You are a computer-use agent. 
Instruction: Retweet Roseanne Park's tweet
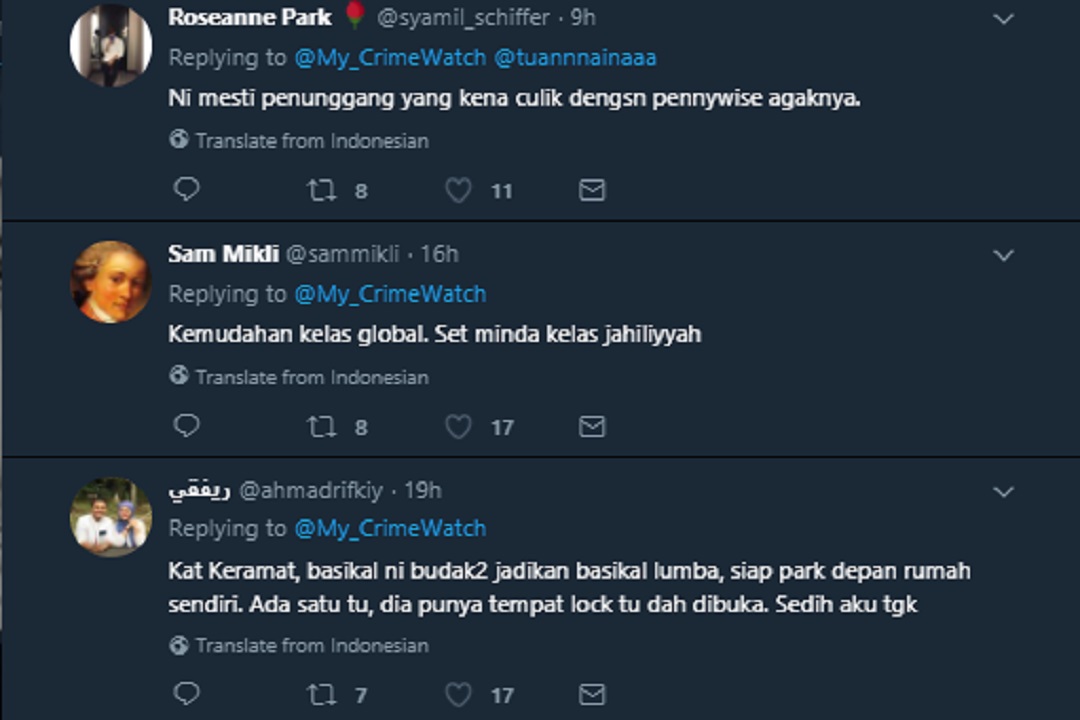click(322, 190)
